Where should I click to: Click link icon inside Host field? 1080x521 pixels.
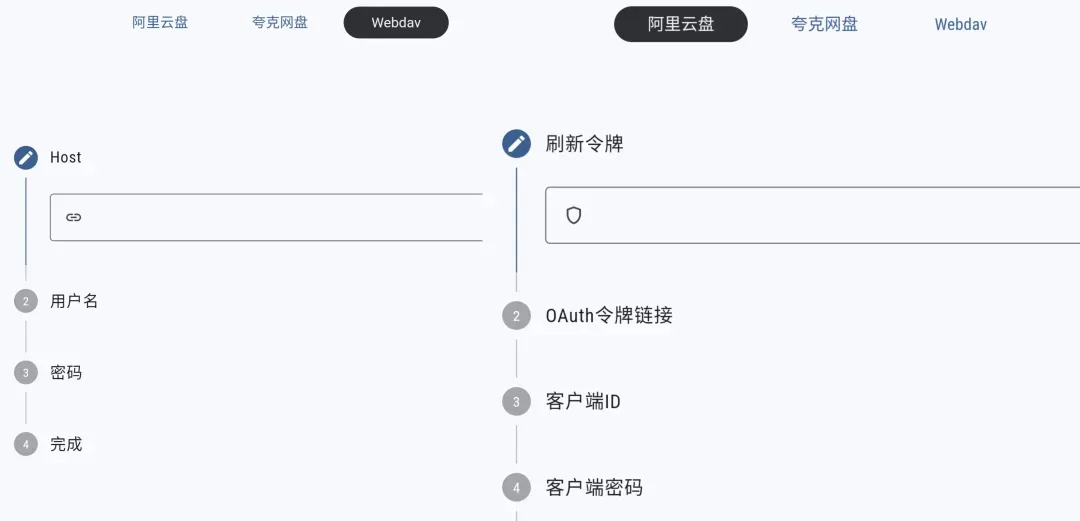point(74,217)
